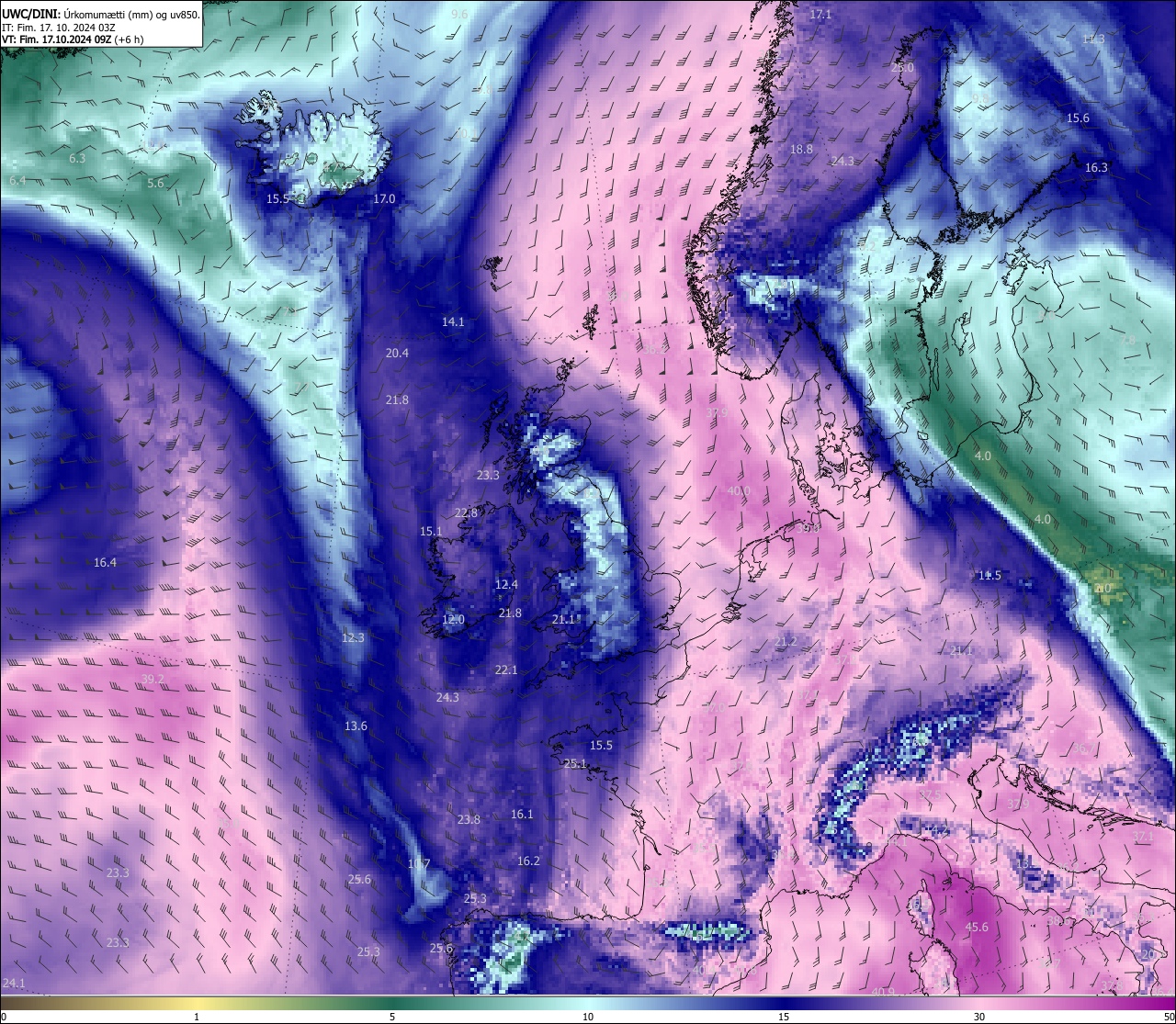
Task: Select the 15.1 value west of Ireland
Action: pyautogui.click(x=431, y=532)
